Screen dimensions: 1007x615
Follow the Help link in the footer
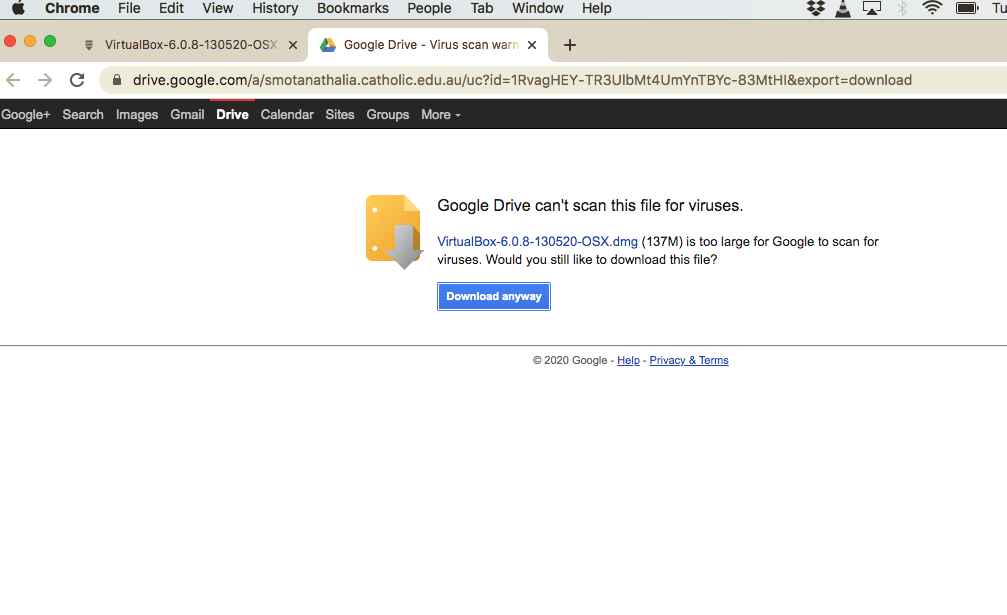(x=628, y=361)
